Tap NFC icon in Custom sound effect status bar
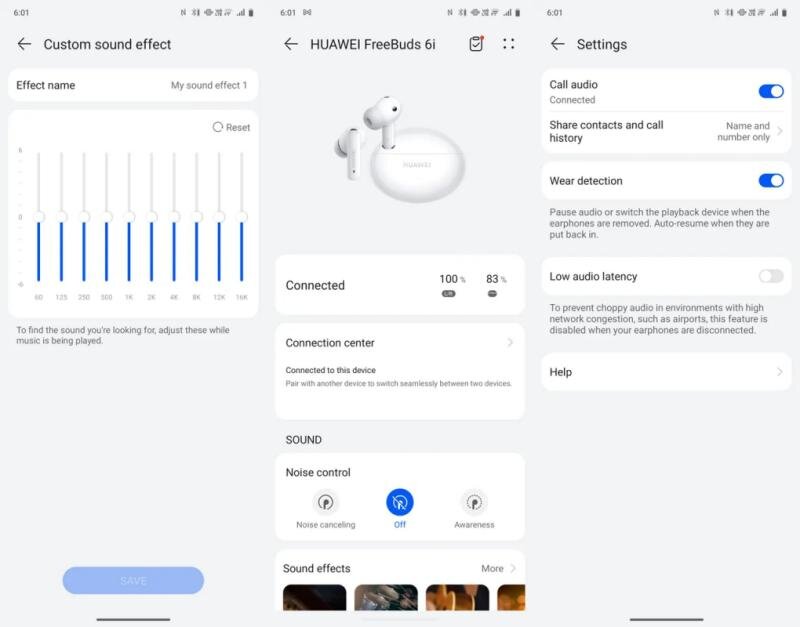 [183, 13]
